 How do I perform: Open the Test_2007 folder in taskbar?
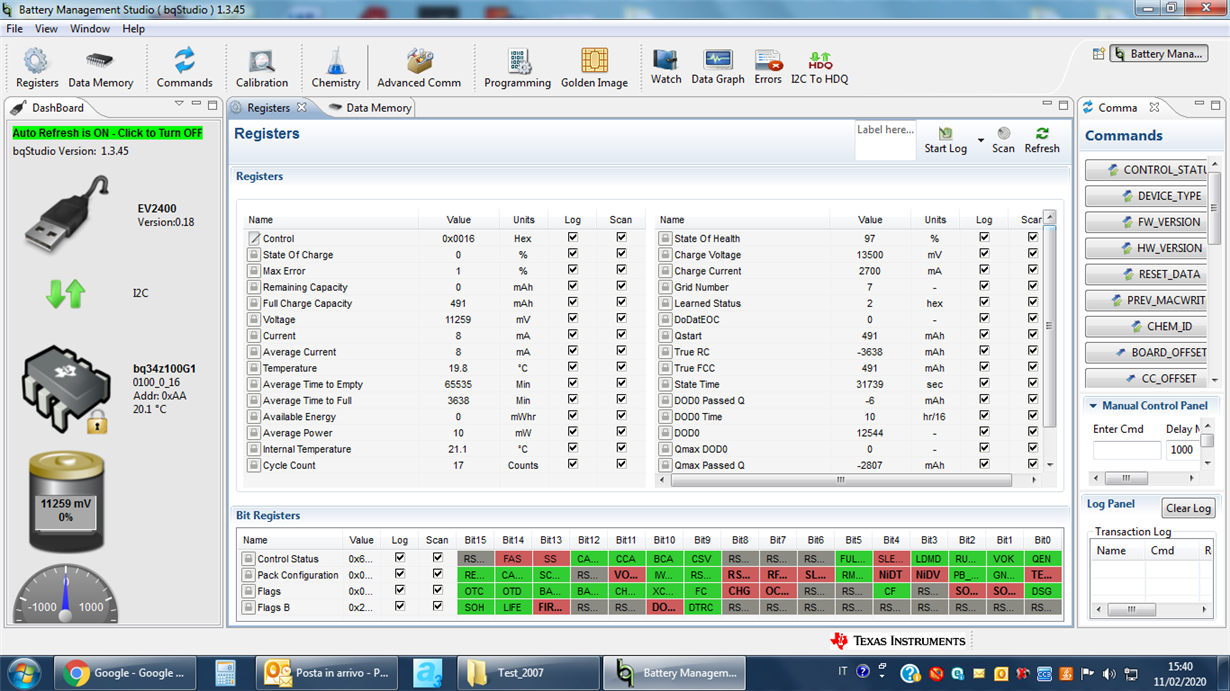[x=528, y=673]
